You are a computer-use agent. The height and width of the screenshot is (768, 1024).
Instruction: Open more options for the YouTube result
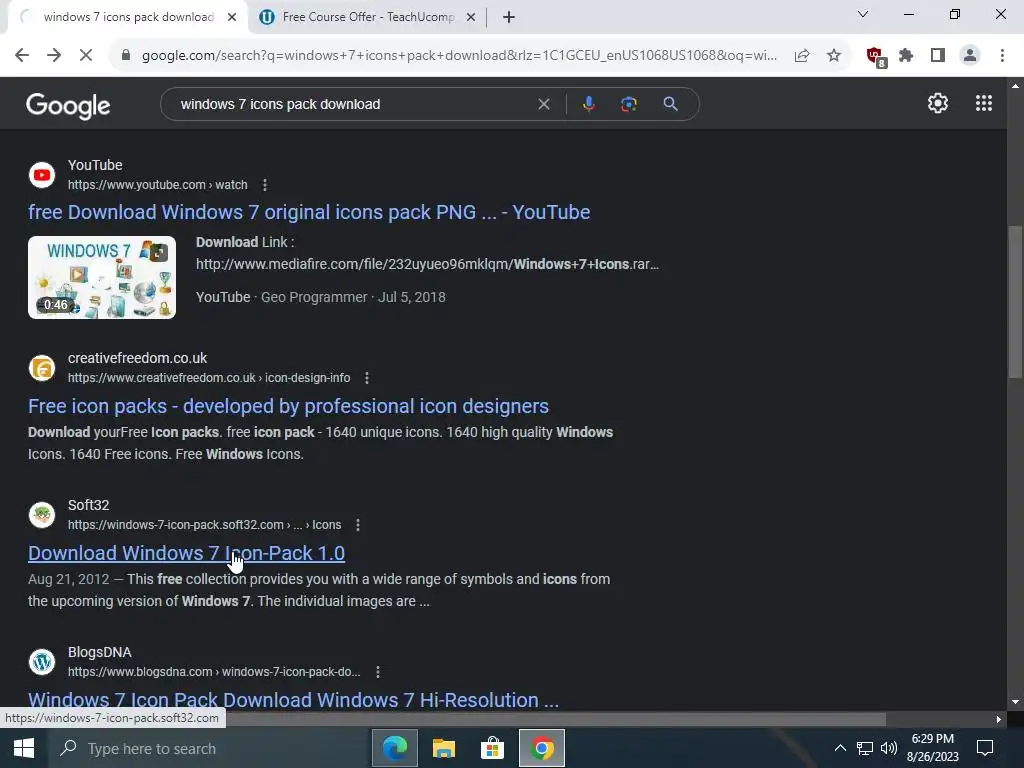click(x=264, y=185)
